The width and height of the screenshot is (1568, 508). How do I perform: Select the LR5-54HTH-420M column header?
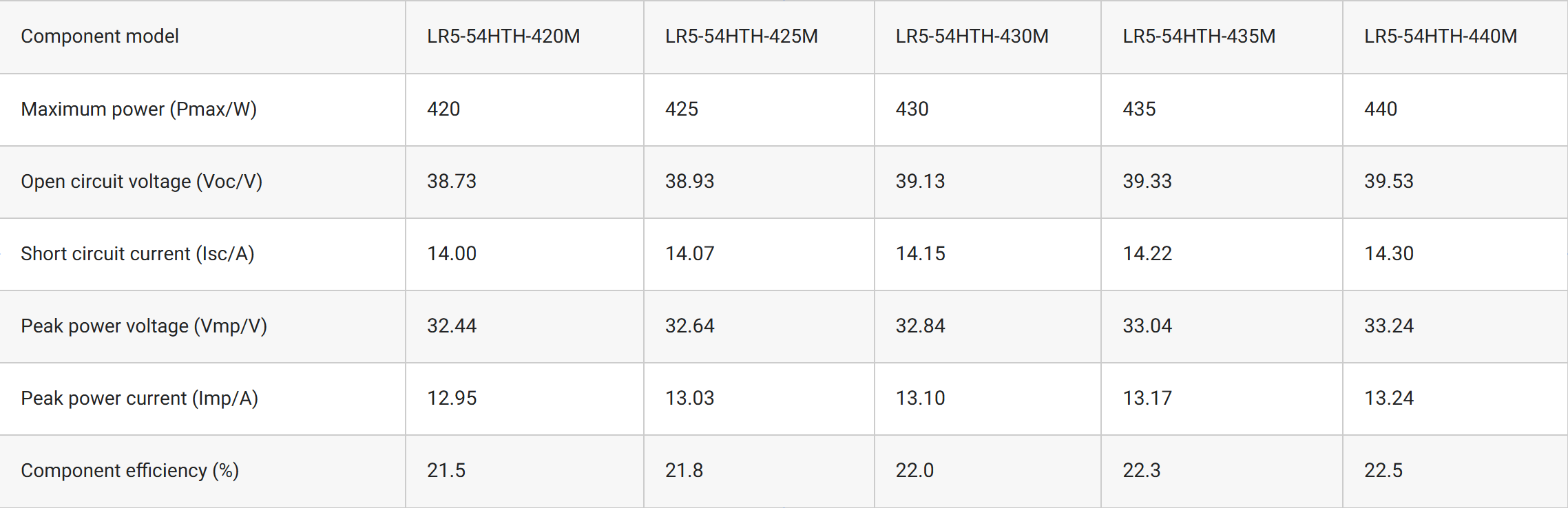click(503, 36)
